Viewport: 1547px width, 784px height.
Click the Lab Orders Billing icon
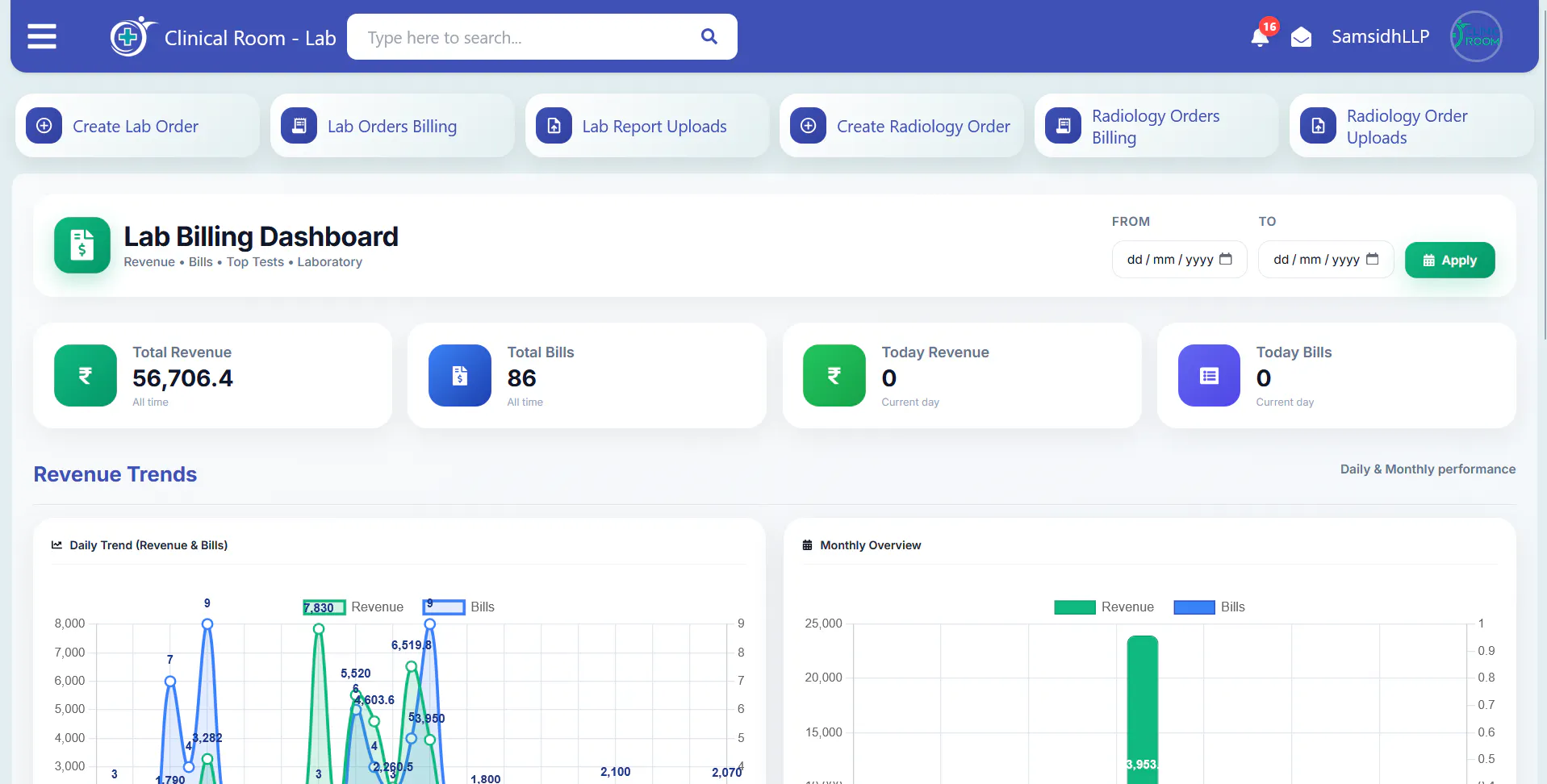(x=299, y=126)
